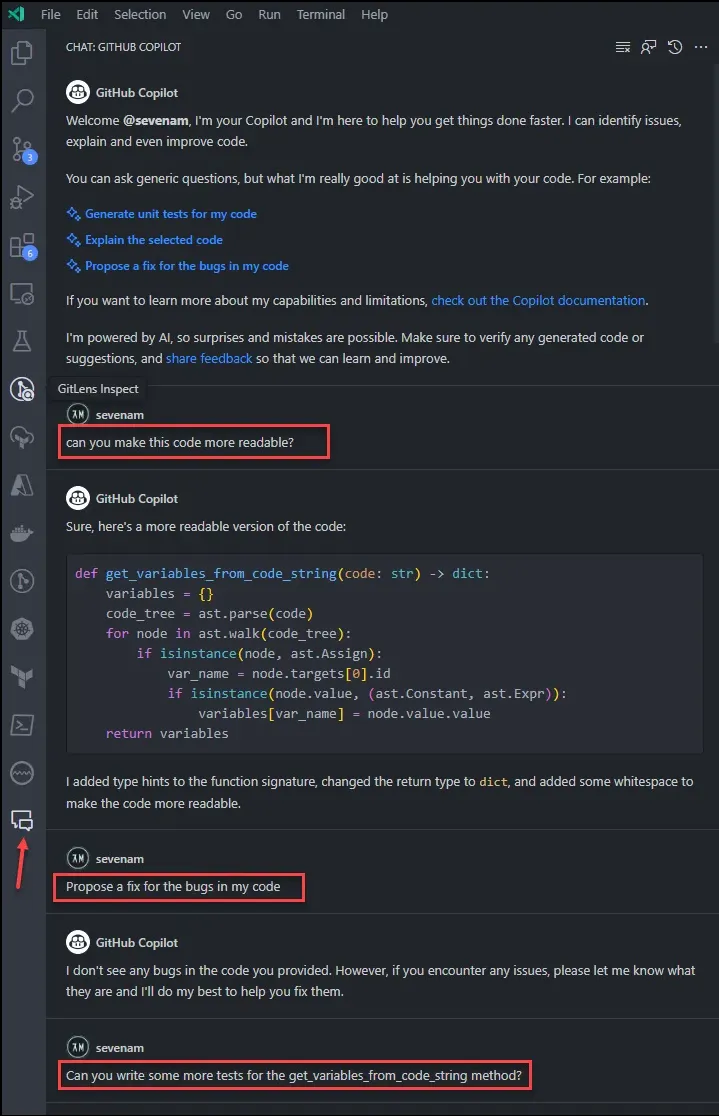Open the chat panel more actions ellipsis

tap(701, 47)
